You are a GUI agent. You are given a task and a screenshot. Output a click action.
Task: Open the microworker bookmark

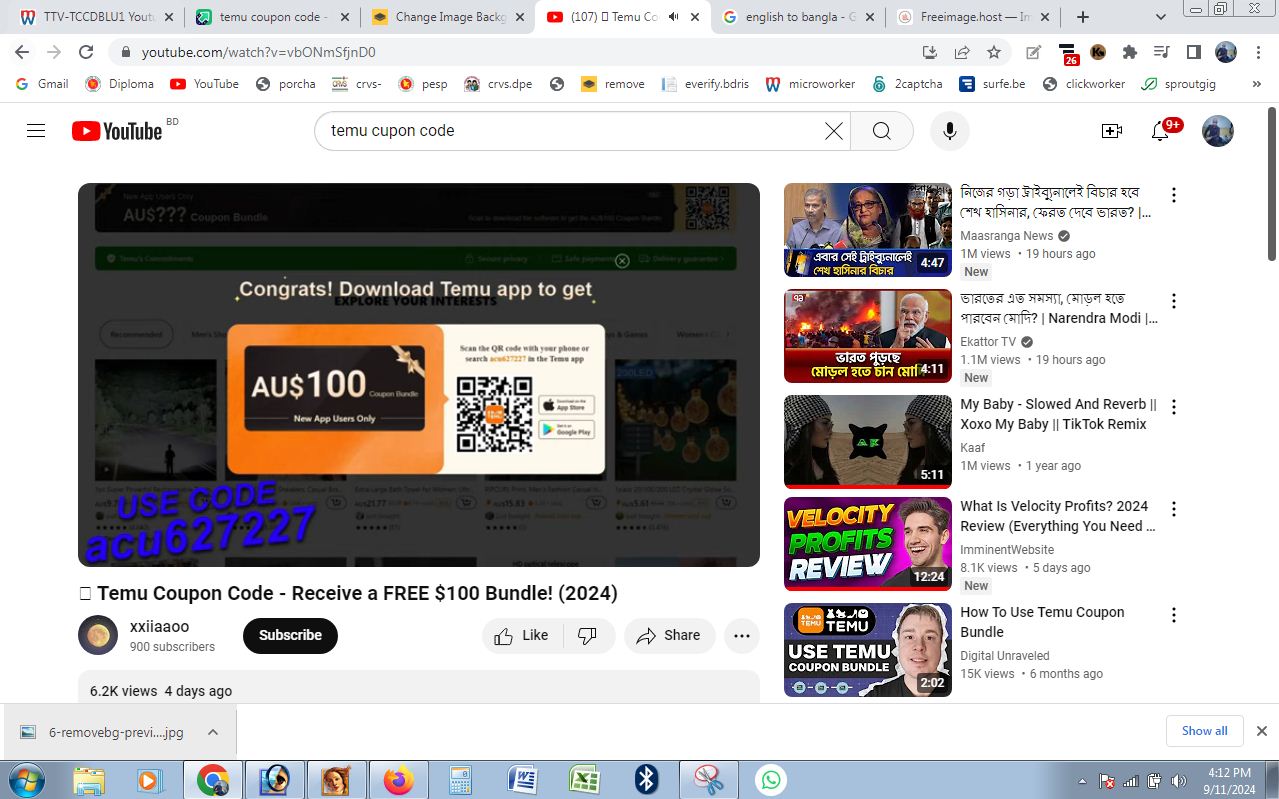pos(810,84)
